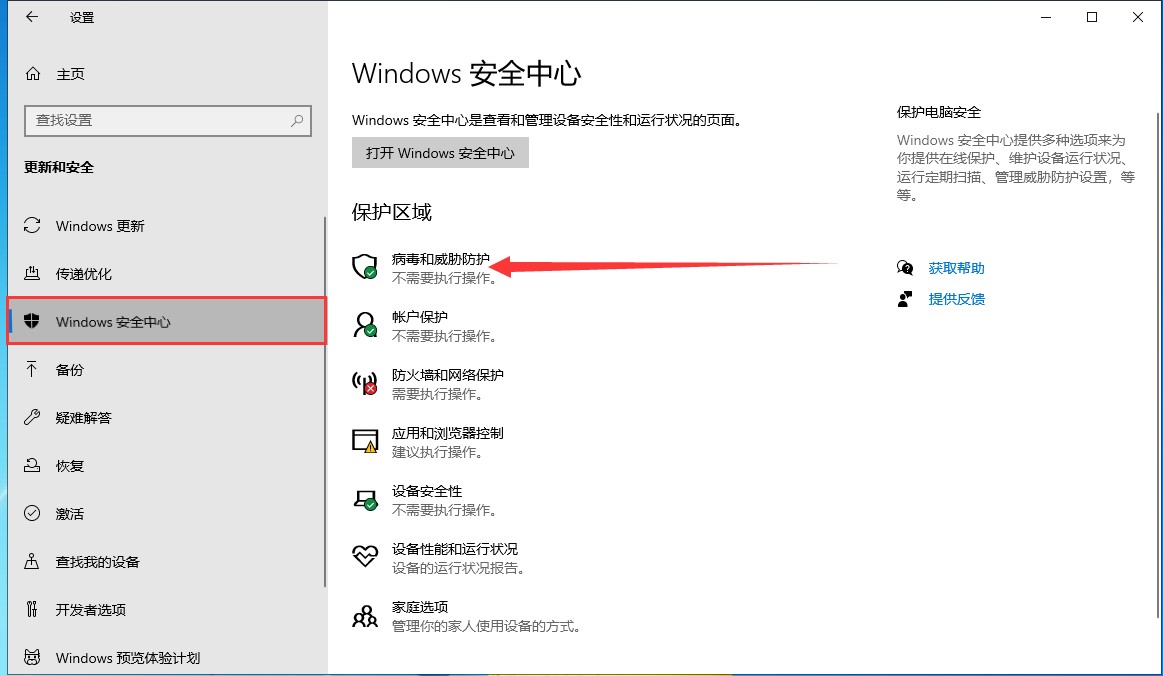Screen dimensions: 1163x676
Task: Click the search magnifier icon in 查找设置
Action: [297, 120]
